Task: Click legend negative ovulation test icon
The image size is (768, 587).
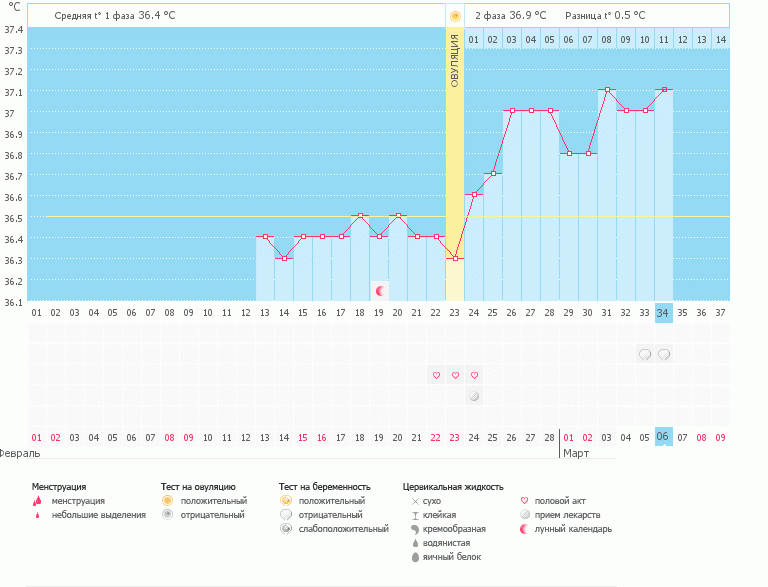Action: point(168,514)
